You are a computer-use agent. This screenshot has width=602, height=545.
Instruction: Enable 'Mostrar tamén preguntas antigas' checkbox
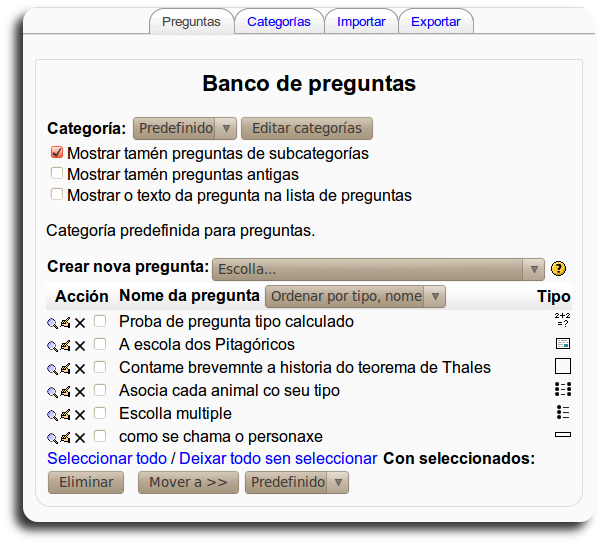click(57, 174)
